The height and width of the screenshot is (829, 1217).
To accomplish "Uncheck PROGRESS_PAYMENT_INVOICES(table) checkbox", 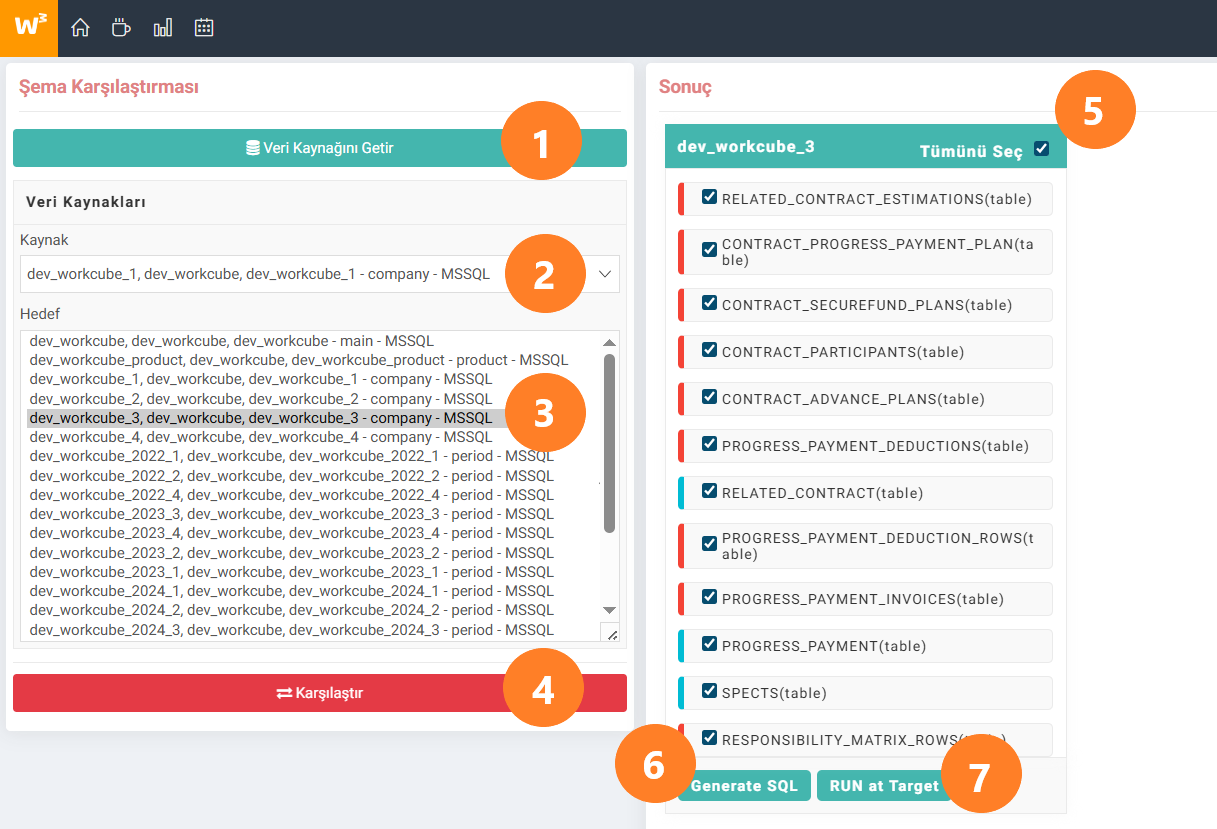I will coord(709,597).
